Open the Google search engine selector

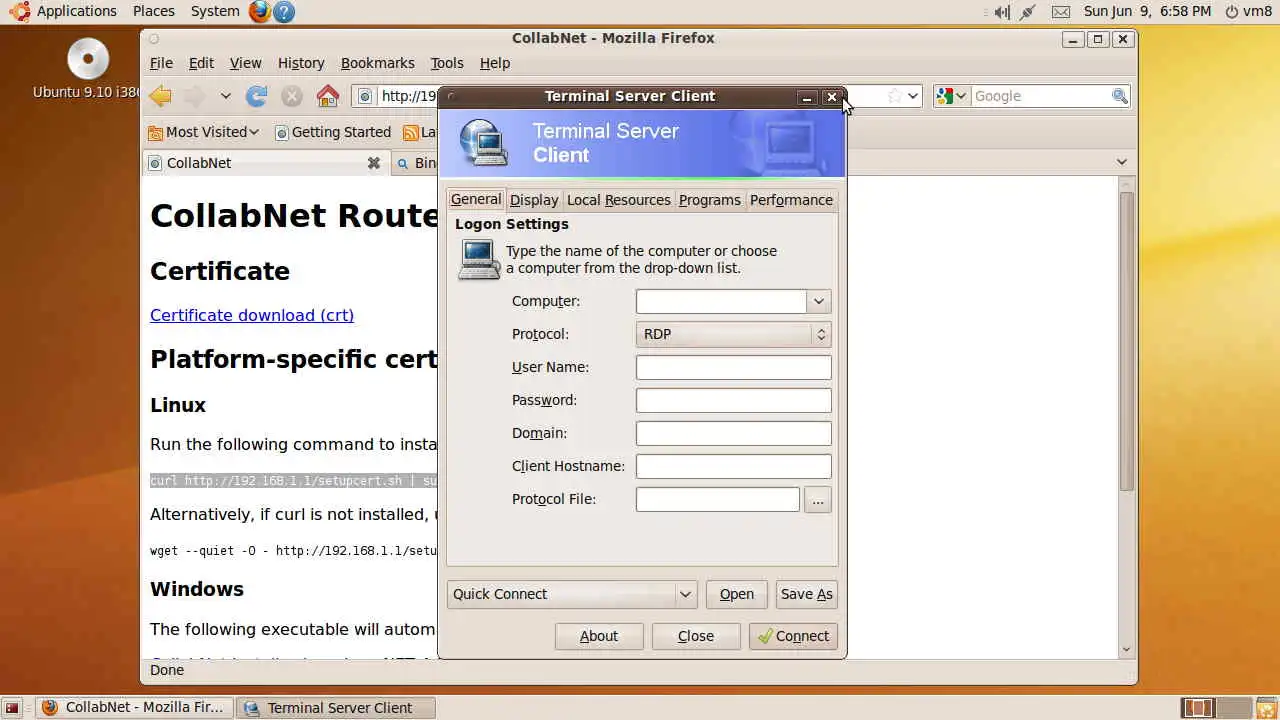pos(952,96)
